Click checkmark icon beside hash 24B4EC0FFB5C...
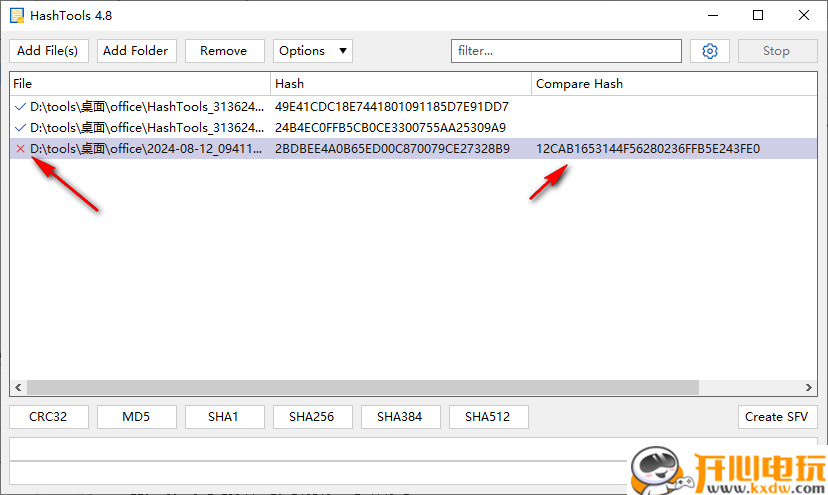 point(21,128)
